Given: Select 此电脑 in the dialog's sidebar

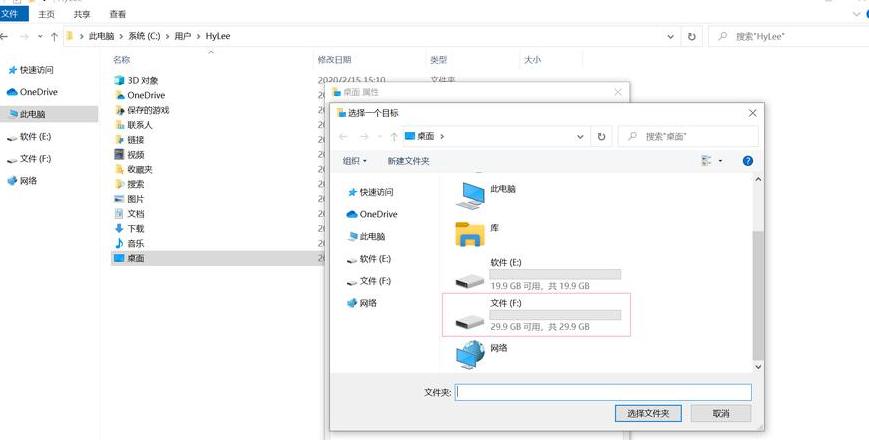Looking at the screenshot, I should click(366, 237).
